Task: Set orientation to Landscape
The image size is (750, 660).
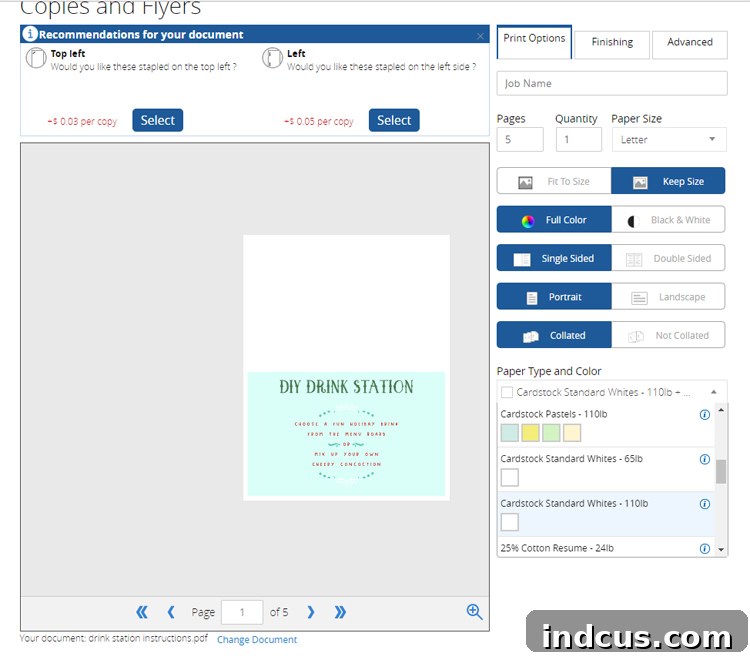Action: (x=668, y=297)
